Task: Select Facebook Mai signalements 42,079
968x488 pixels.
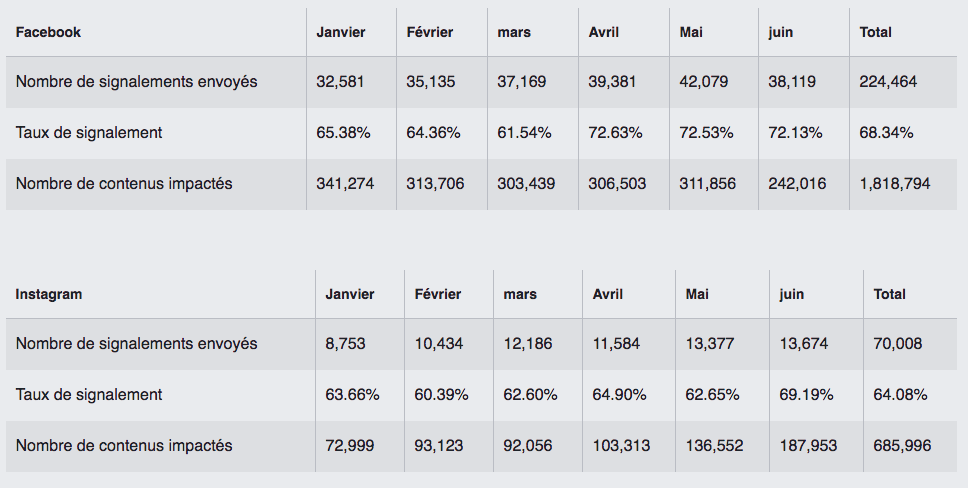Action: [x=704, y=82]
